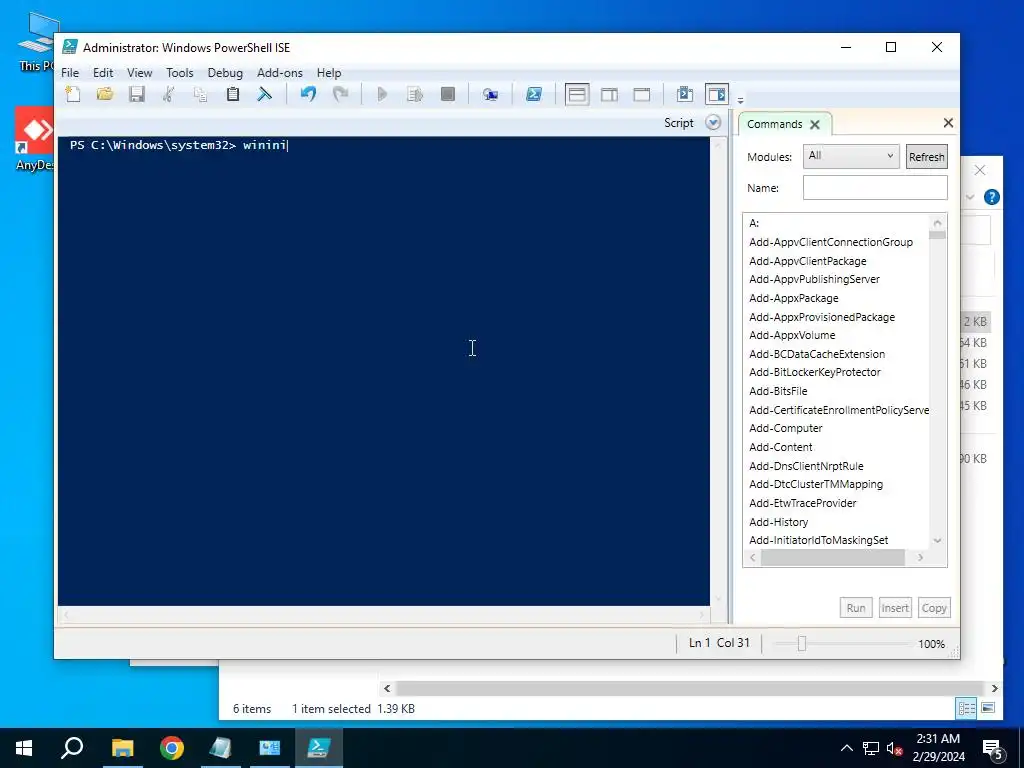
Task: Select Add-DnsClientNrptRule command
Action: click(806, 466)
